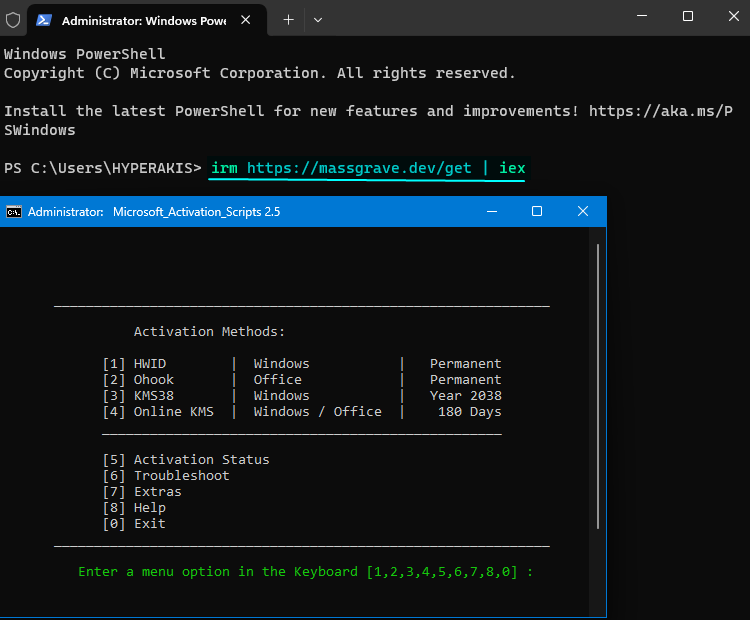Select the Administrator: Windows PowerShell tab
Image resolution: width=750 pixels, height=620 pixels.
pyautogui.click(x=147, y=20)
